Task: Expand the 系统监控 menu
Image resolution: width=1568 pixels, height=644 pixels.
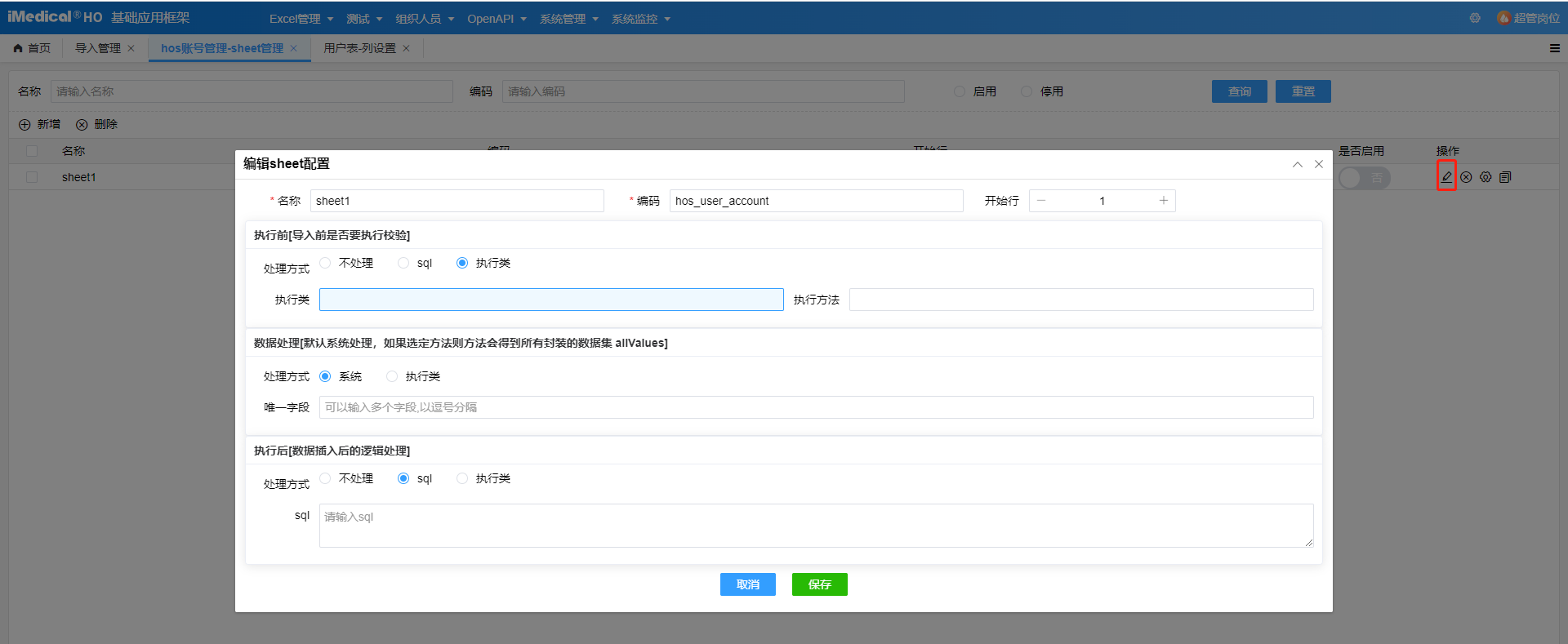Action: pos(640,19)
